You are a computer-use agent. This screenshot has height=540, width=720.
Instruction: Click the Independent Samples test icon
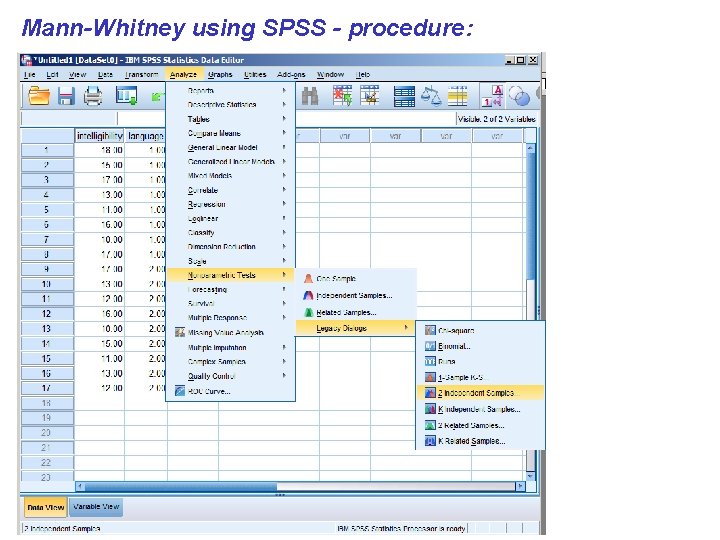308,295
